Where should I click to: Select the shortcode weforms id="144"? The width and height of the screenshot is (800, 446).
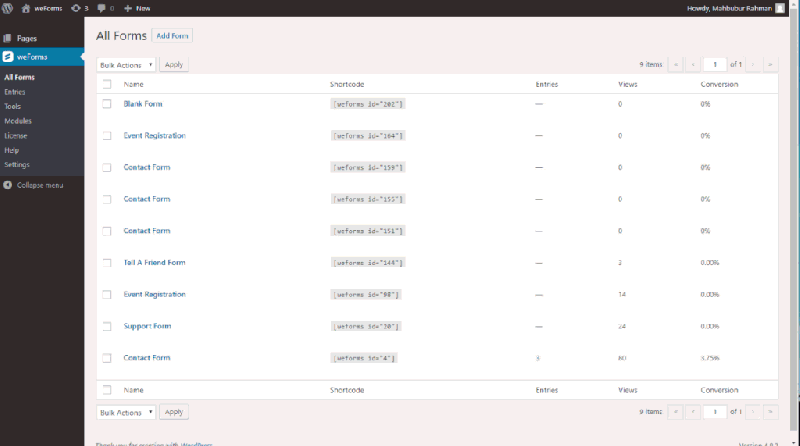(368, 263)
